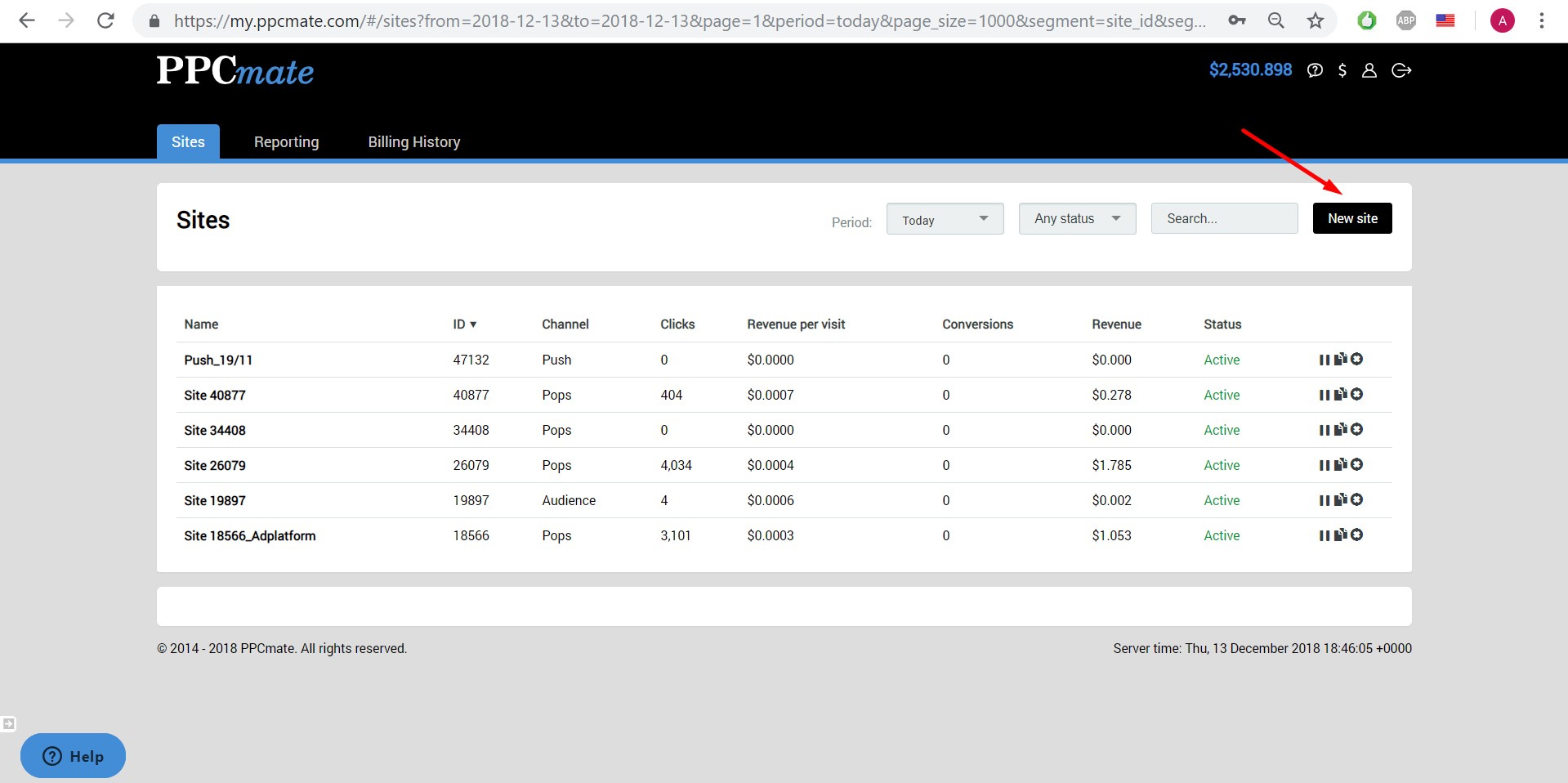Log out using the exit arrow icon
The width and height of the screenshot is (1568, 783).
(x=1401, y=70)
